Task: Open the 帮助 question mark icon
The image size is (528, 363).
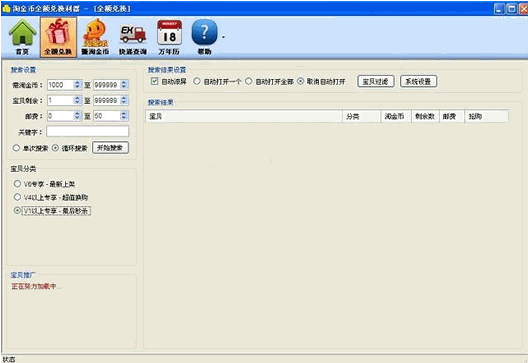Action: tap(204, 37)
